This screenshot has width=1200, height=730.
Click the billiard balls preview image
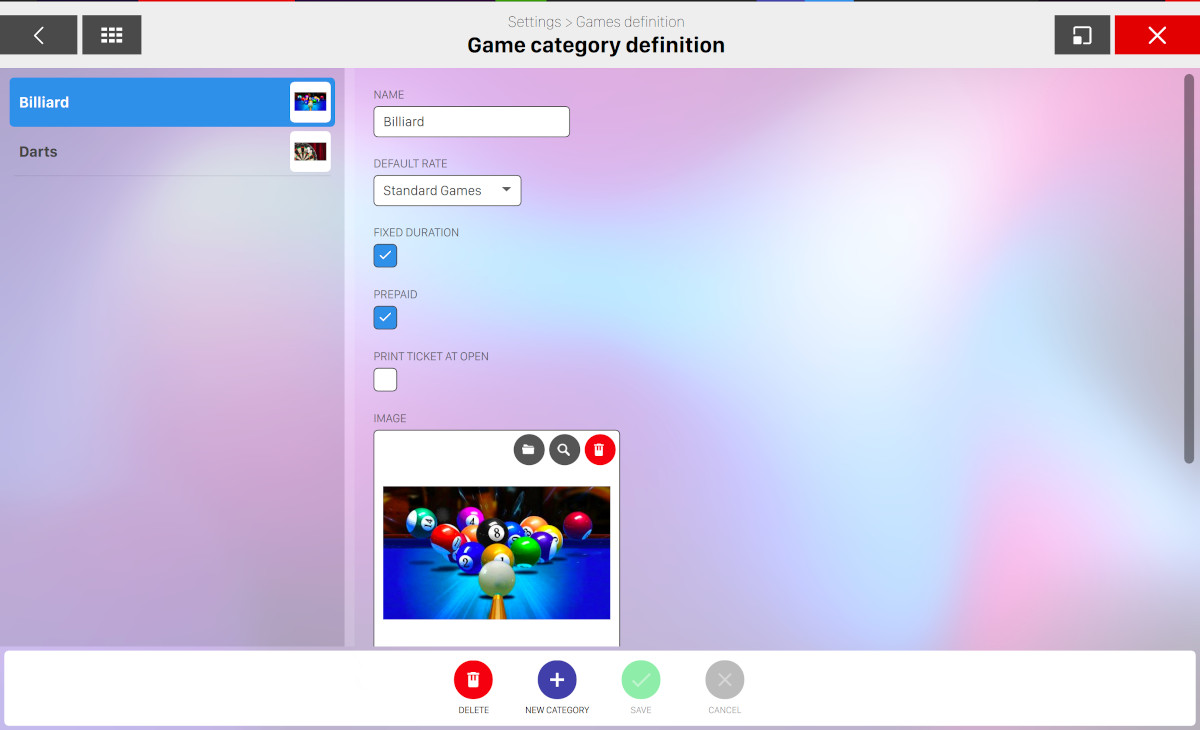pos(496,552)
